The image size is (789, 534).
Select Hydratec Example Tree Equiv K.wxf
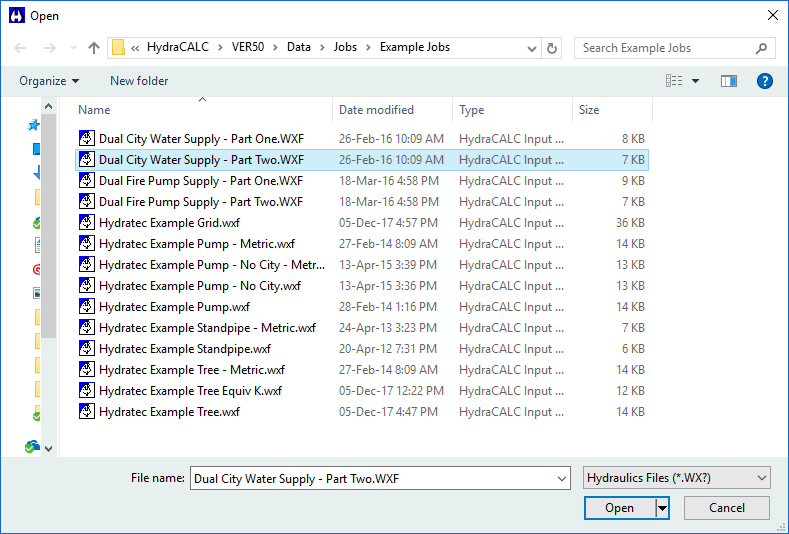click(362, 391)
